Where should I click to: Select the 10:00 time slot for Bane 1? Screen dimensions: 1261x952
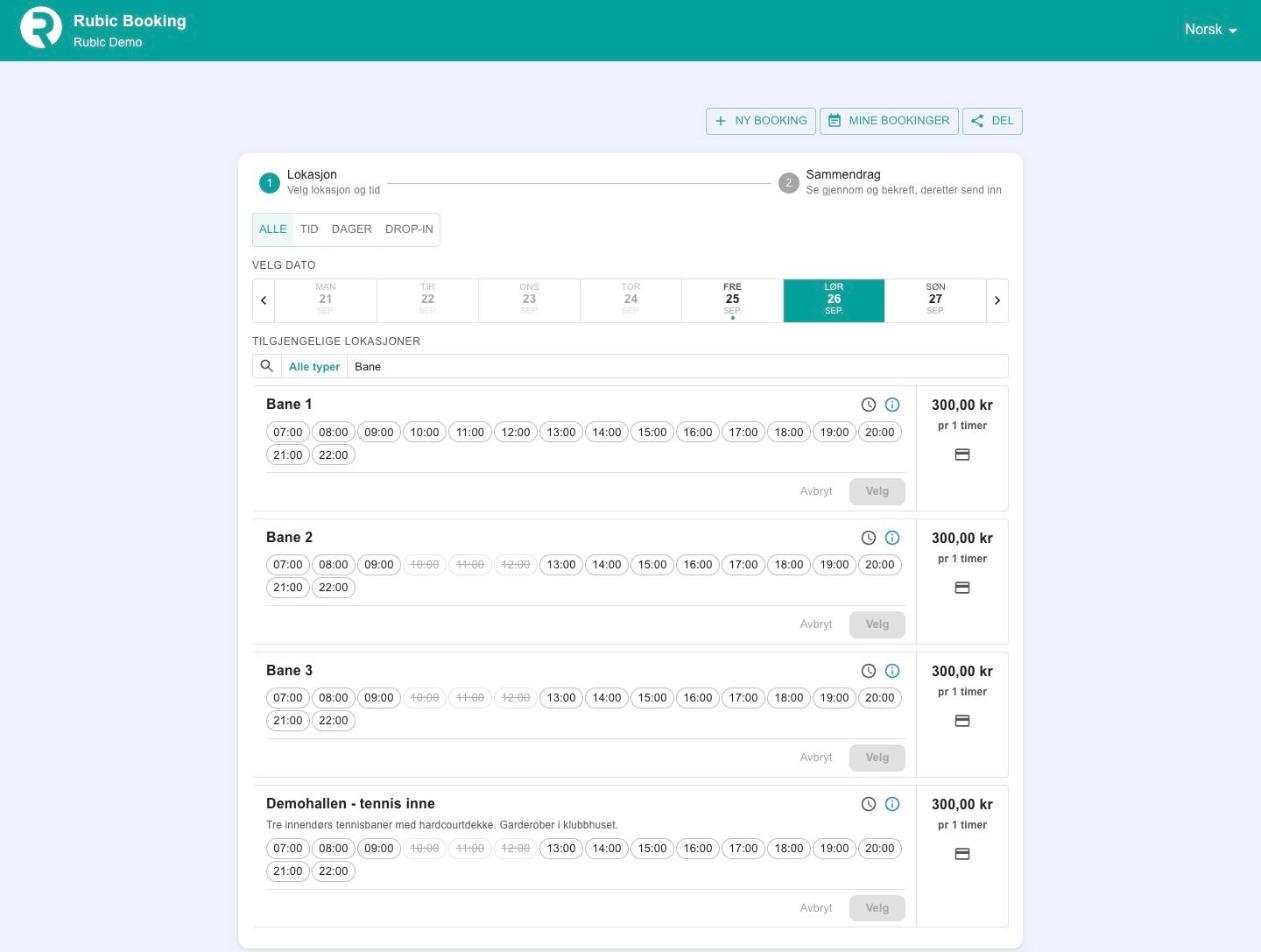[x=424, y=432]
